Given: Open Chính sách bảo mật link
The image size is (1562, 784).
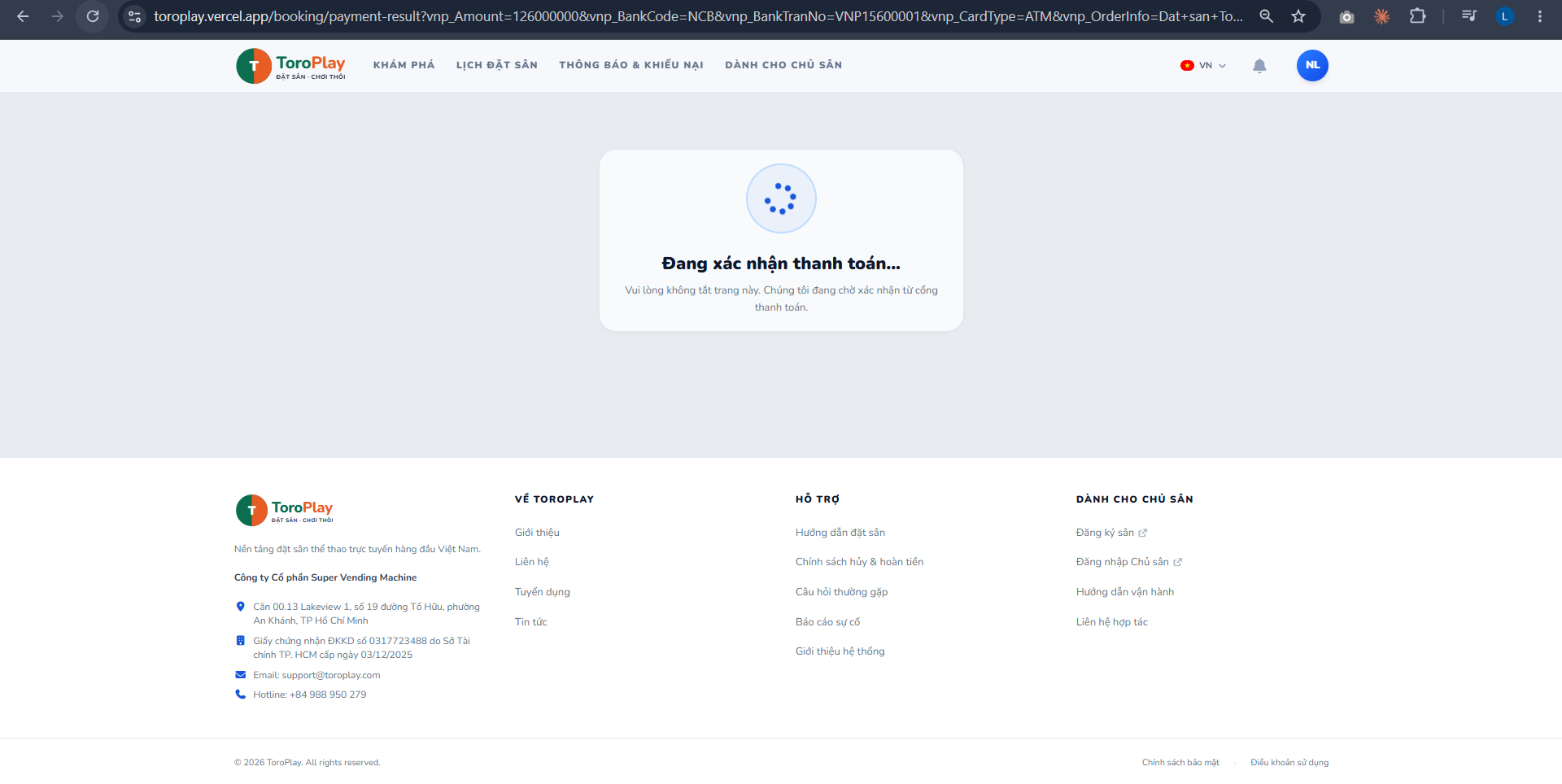Looking at the screenshot, I should [x=1180, y=763].
